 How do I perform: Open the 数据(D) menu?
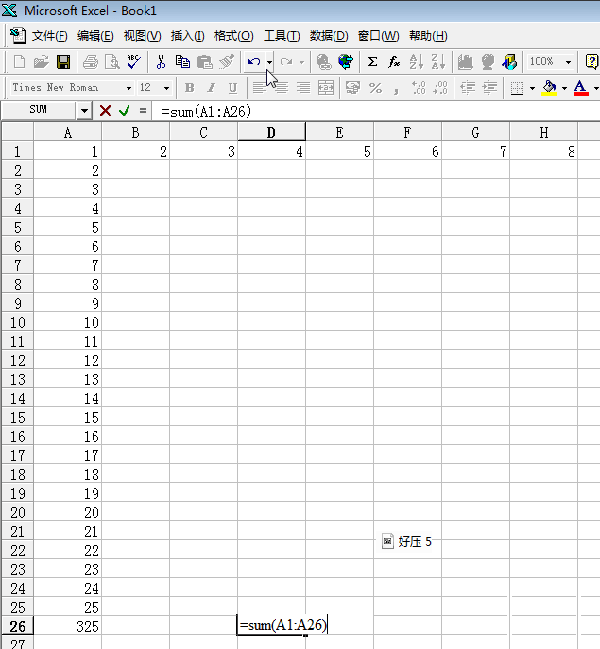coord(329,36)
